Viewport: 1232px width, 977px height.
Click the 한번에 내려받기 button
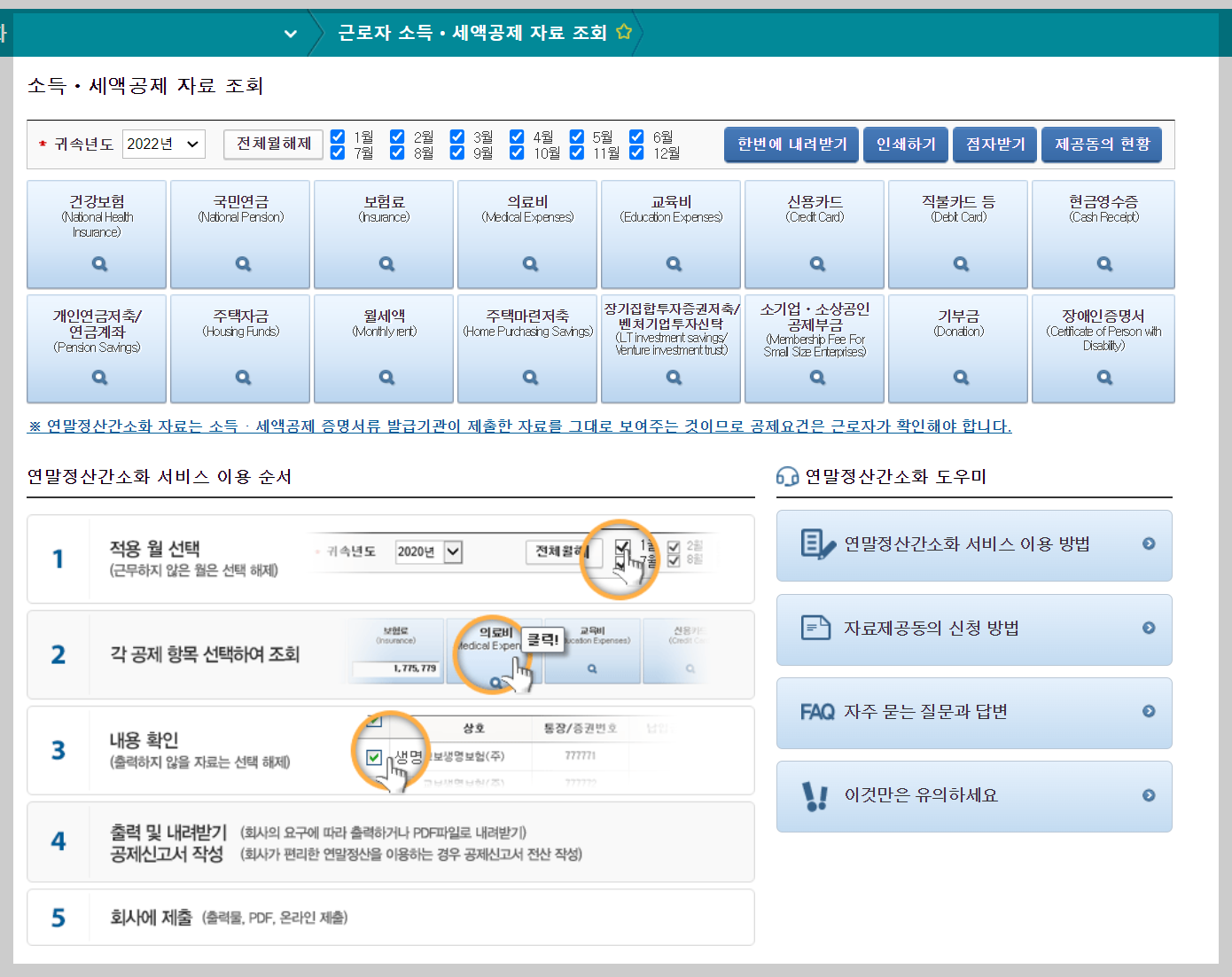791,144
